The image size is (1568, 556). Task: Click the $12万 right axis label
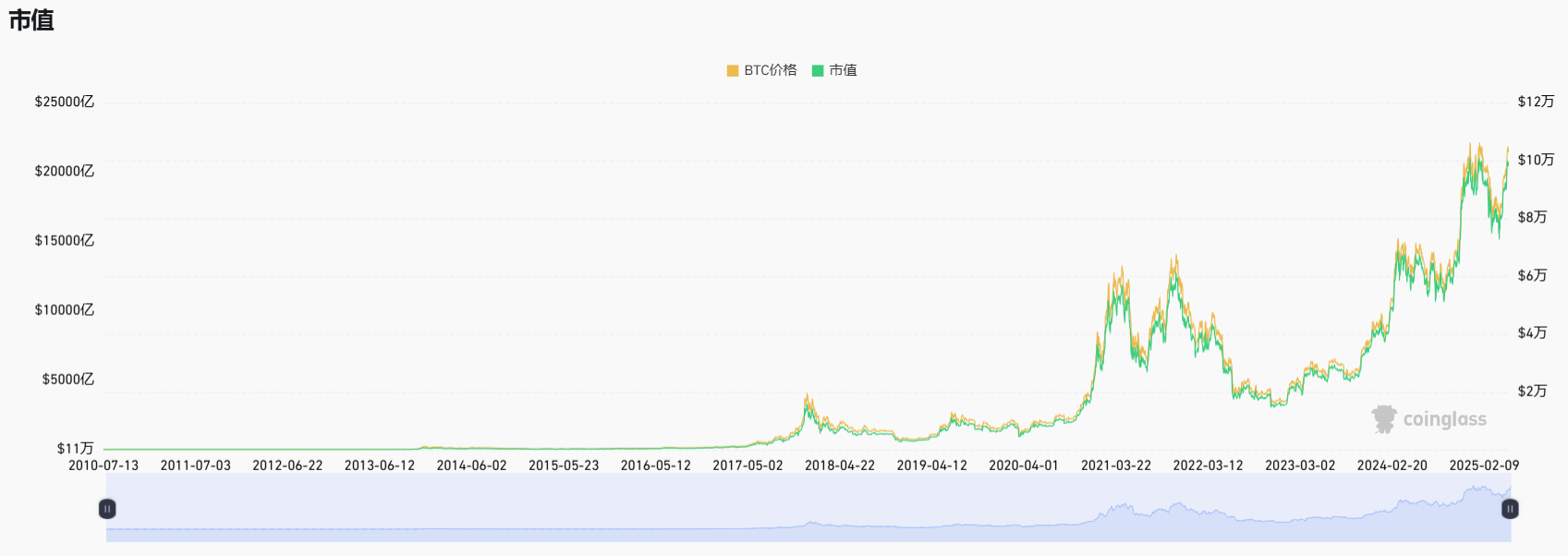pos(1536,102)
